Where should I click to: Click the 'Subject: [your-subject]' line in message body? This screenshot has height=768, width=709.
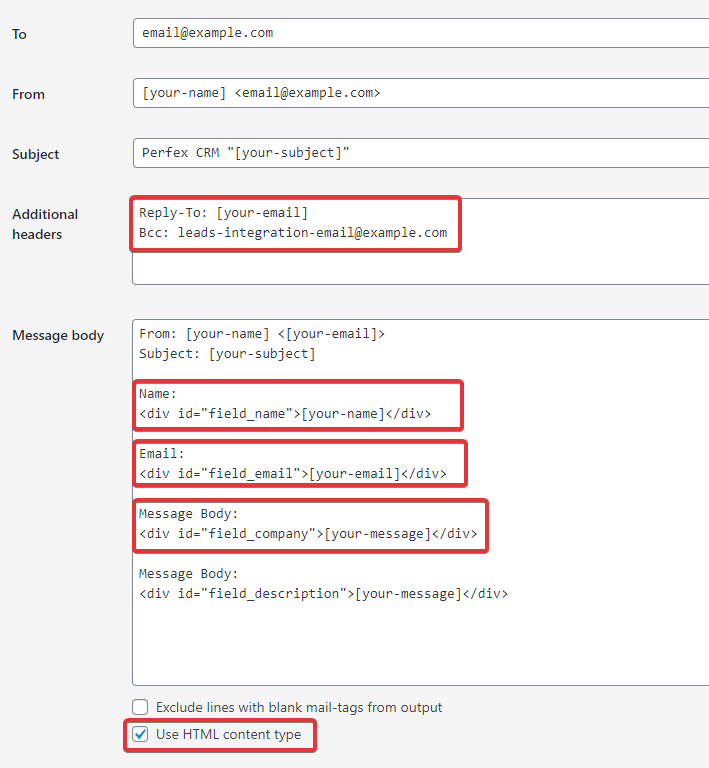point(227,354)
